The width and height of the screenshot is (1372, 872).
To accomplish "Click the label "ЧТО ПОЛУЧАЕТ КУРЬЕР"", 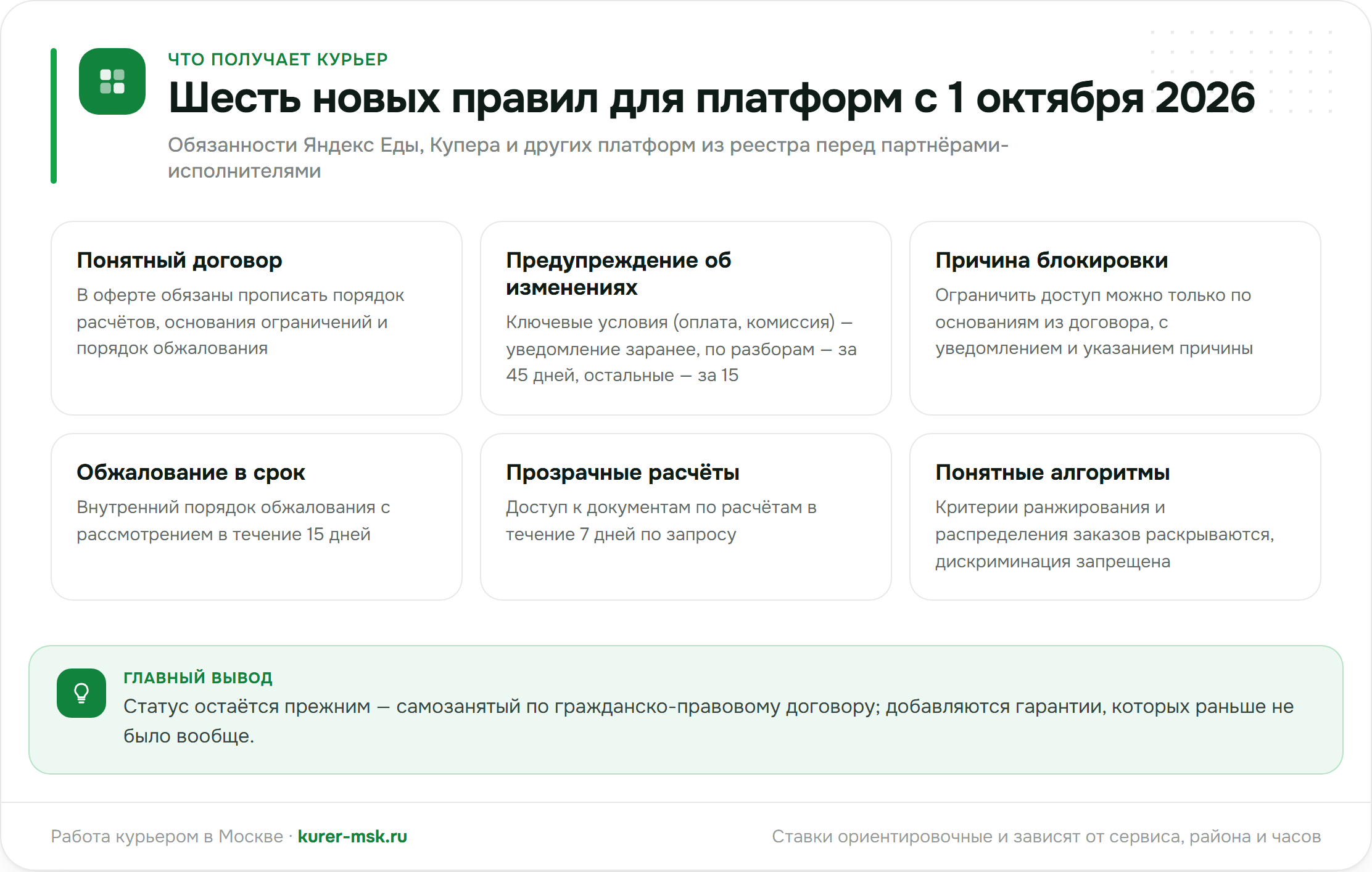I will pyautogui.click(x=278, y=59).
